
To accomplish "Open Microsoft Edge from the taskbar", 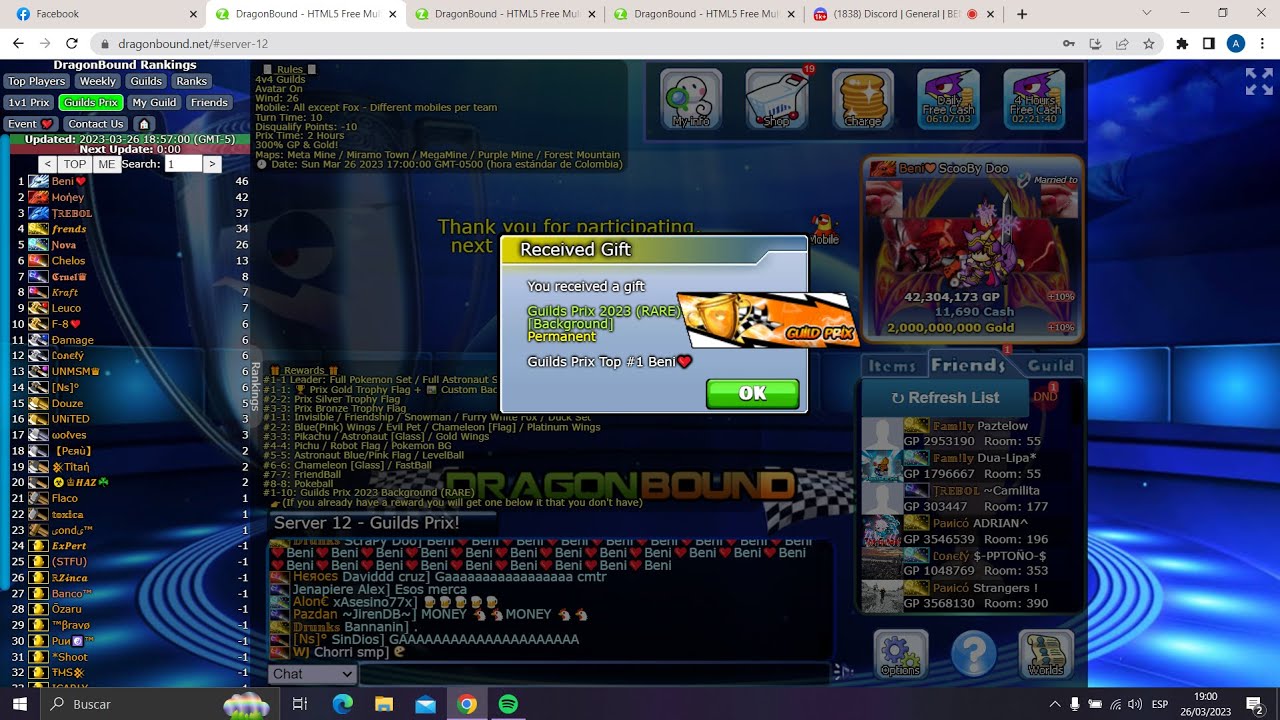I will coord(343,704).
